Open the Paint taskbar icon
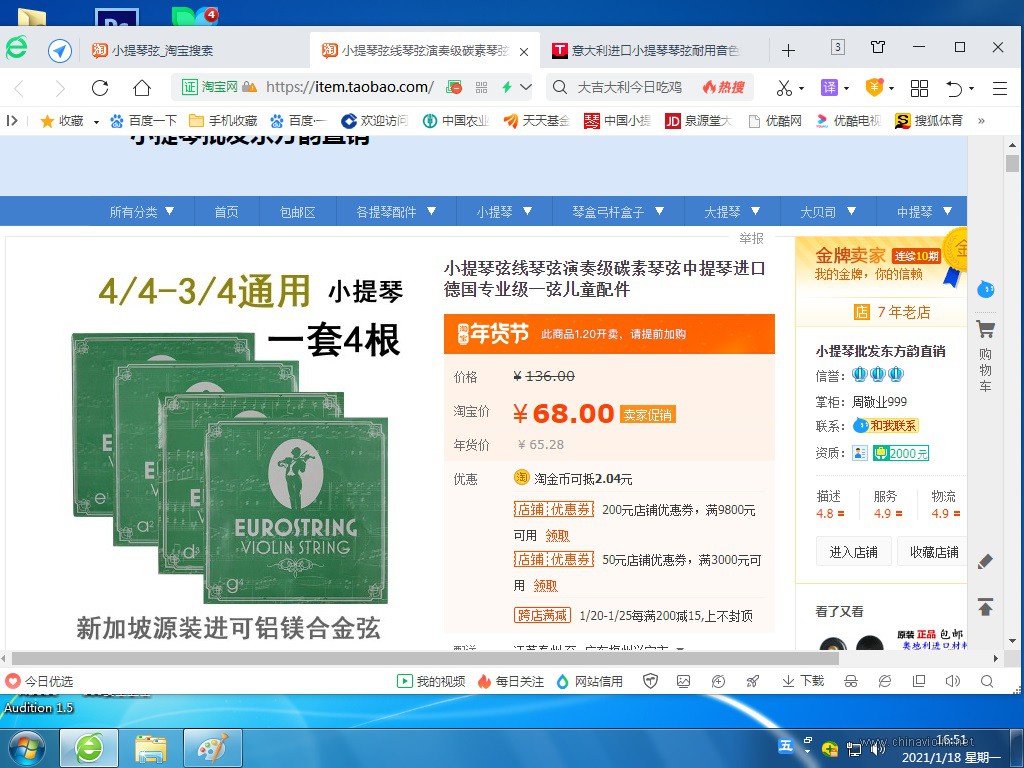Screen dimensions: 1024x768 (213, 748)
